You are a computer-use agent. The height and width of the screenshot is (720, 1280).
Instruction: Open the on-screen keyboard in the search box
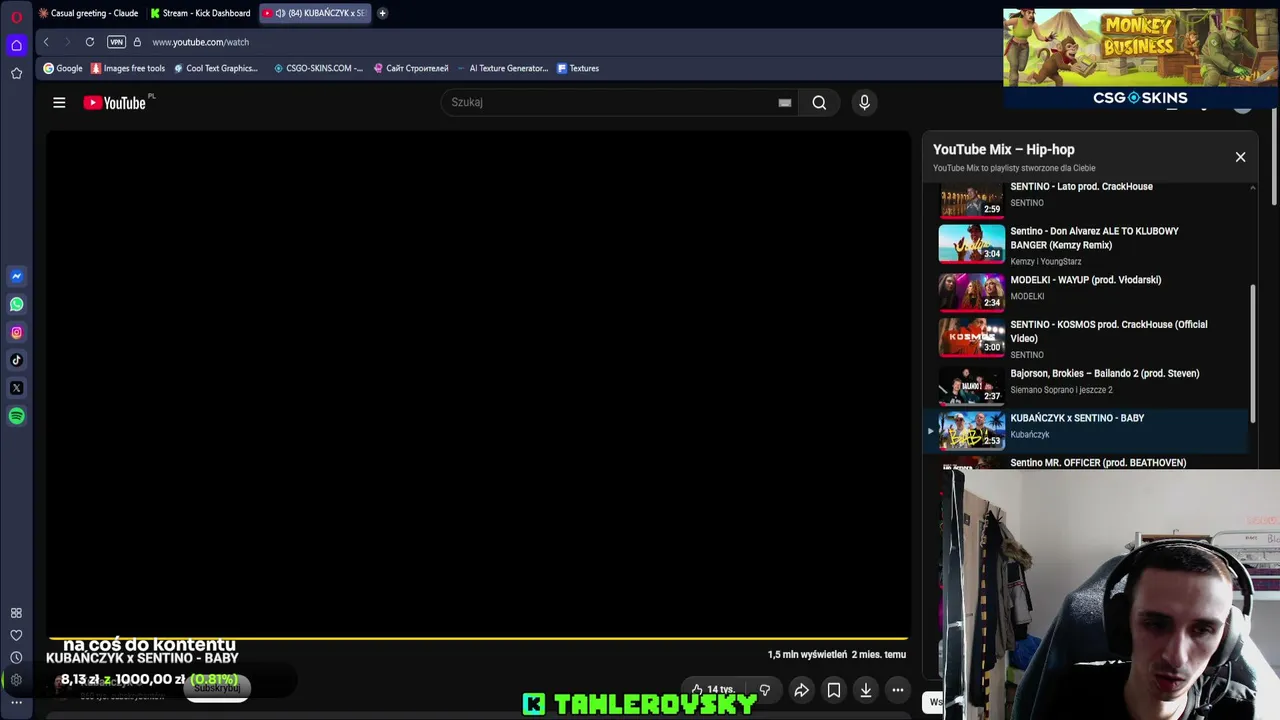(785, 102)
